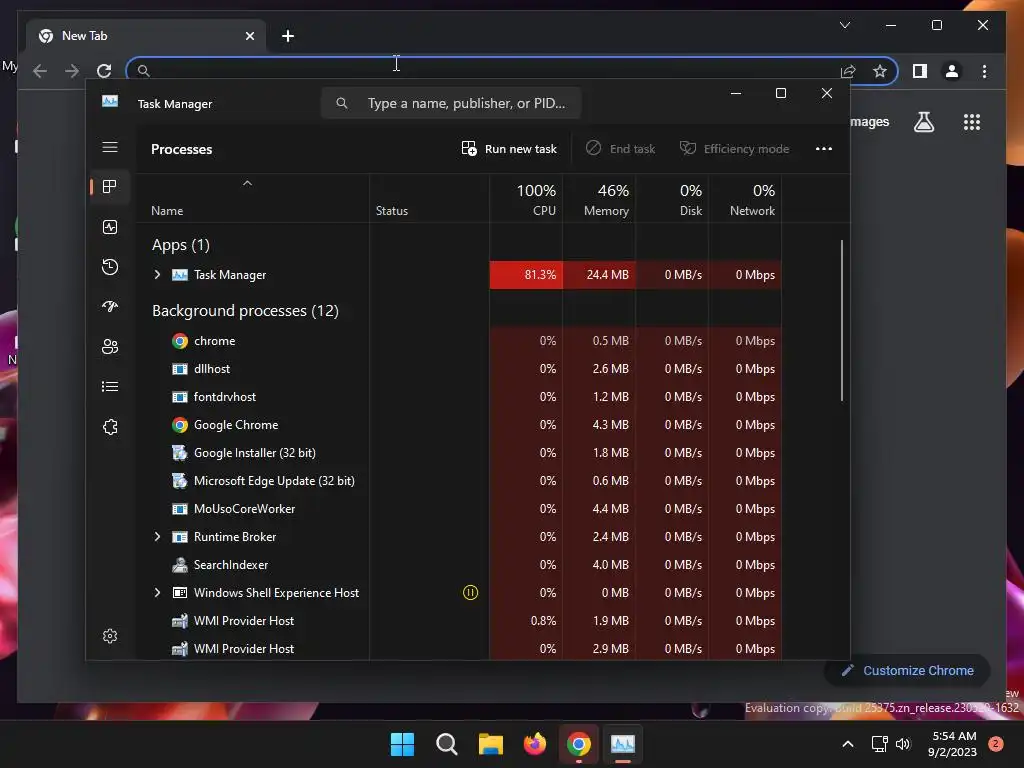Image resolution: width=1024 pixels, height=768 pixels.
Task: Launch Firefox from the taskbar
Action: (535, 744)
